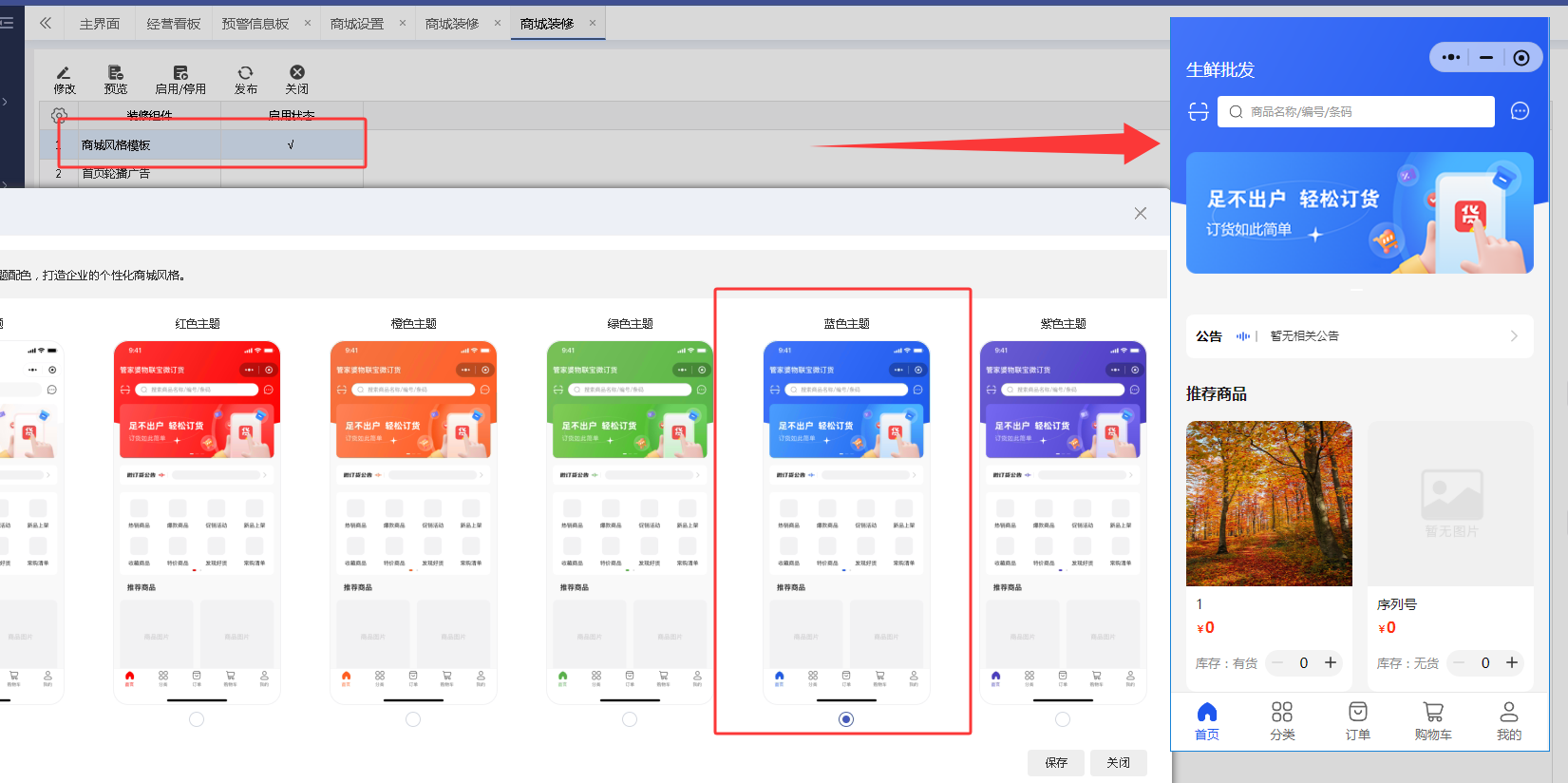Open the mini-program three-dot menu

[1451, 58]
